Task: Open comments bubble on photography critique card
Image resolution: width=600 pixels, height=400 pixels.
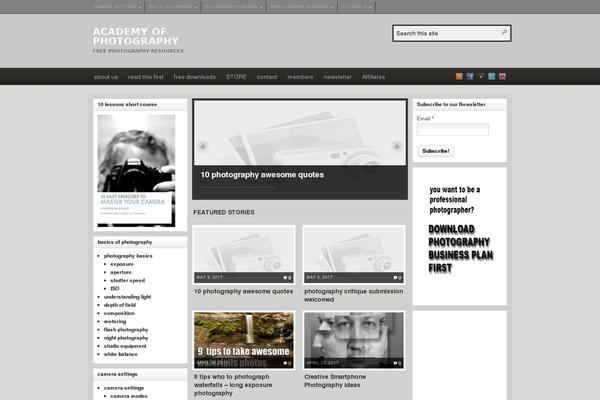Action: click(x=397, y=278)
